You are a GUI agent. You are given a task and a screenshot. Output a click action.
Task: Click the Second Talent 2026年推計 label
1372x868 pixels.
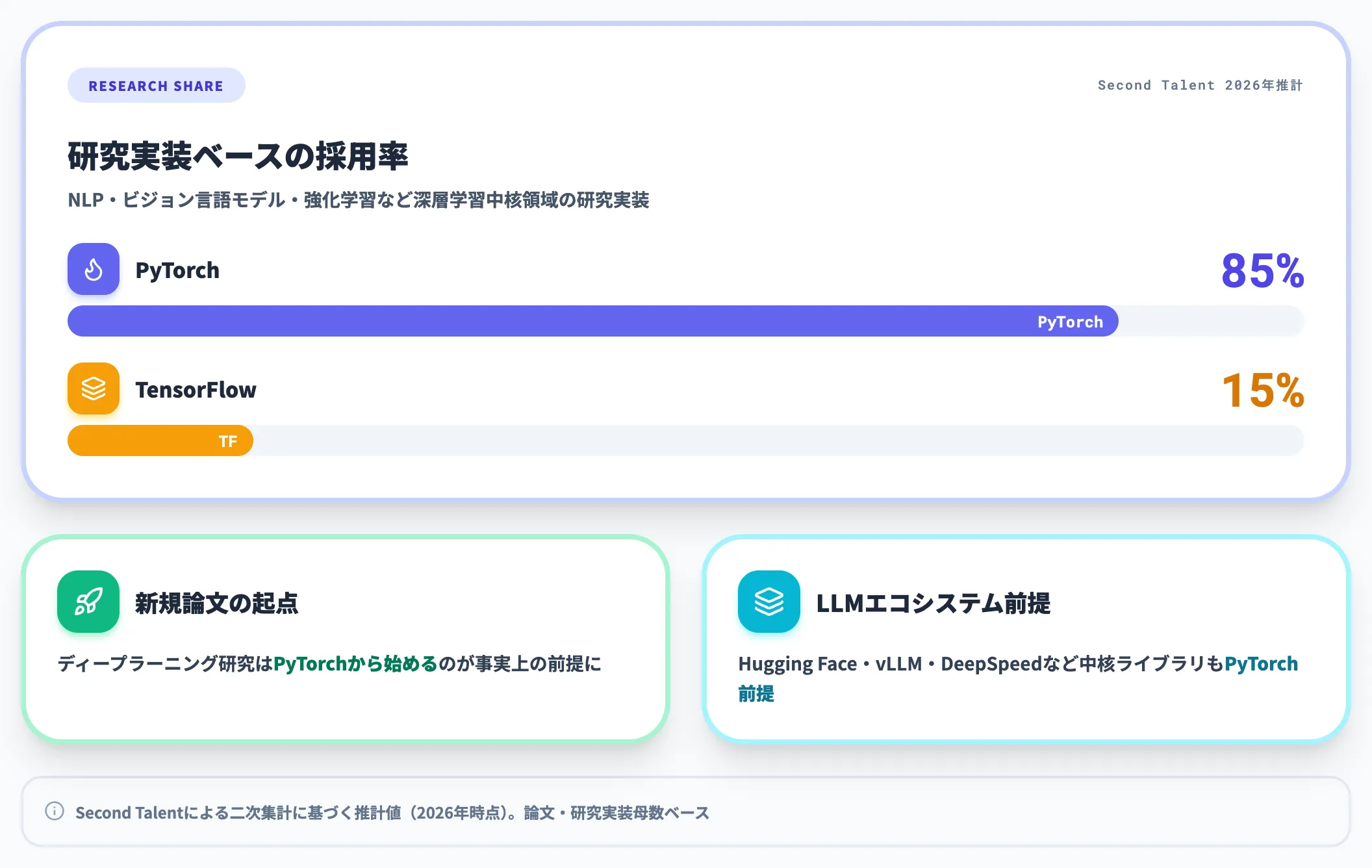tap(1200, 85)
